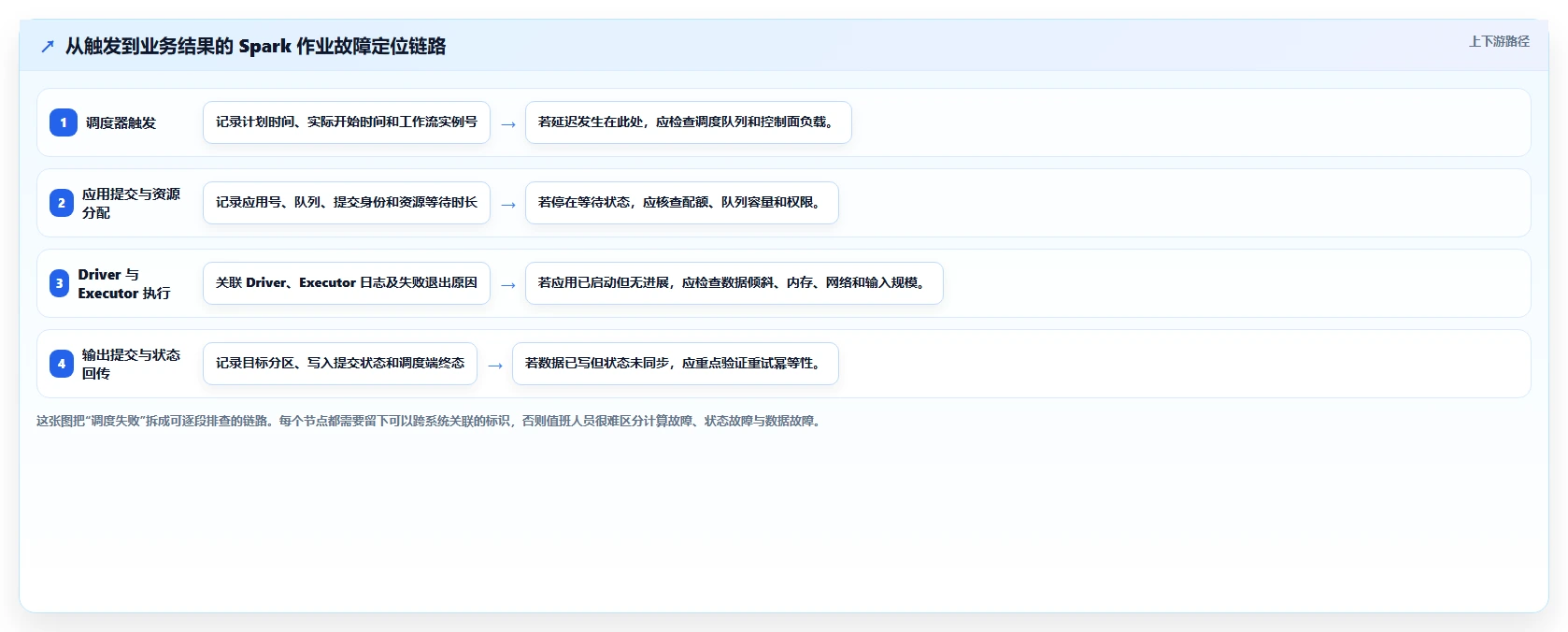Click the step 4 number badge
This screenshot has height=632, width=1568.
tap(62, 364)
